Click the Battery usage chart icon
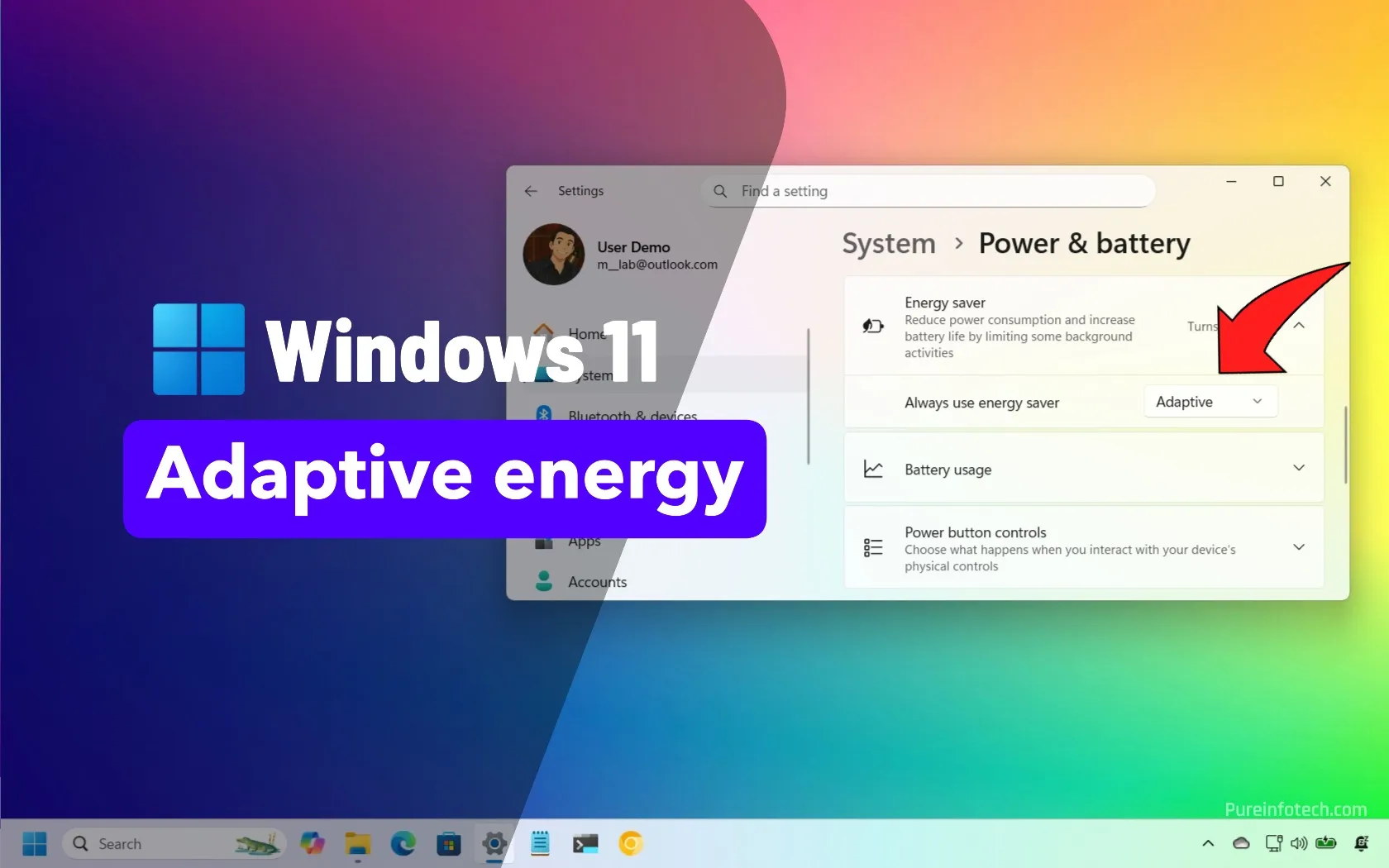 tap(873, 469)
